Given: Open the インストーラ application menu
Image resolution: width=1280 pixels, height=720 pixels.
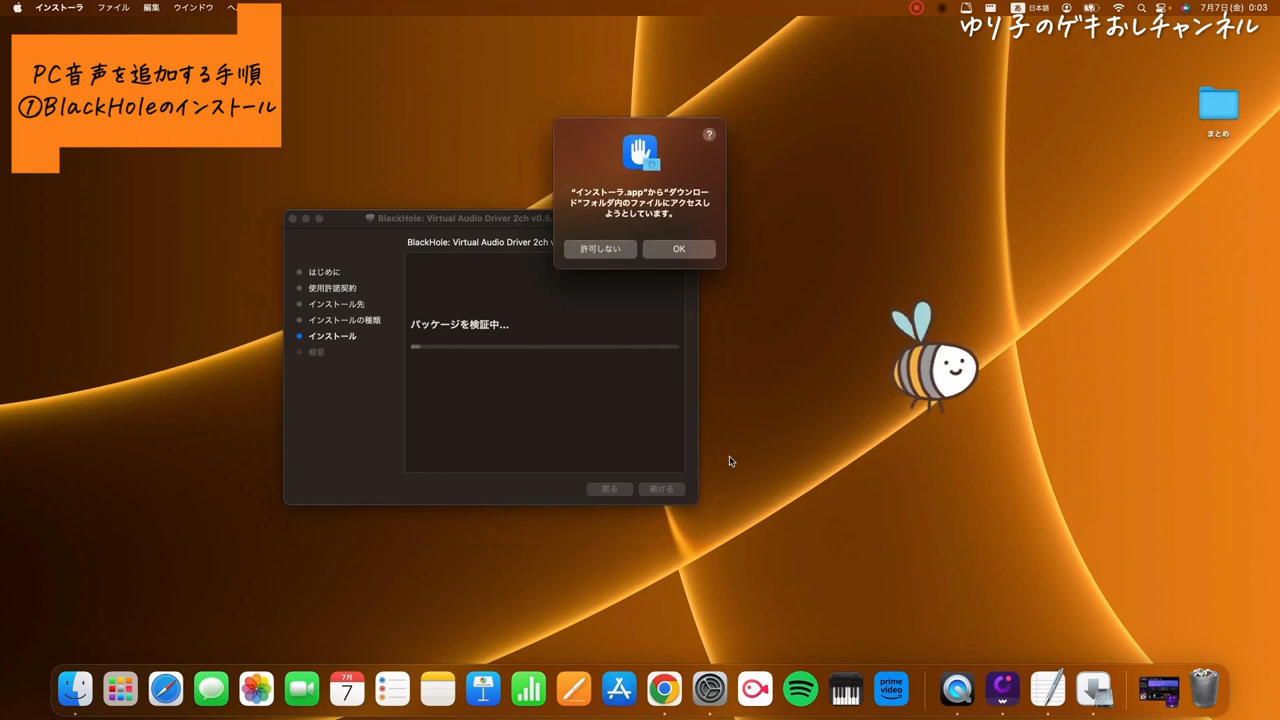Looking at the screenshot, I should tap(59, 8).
